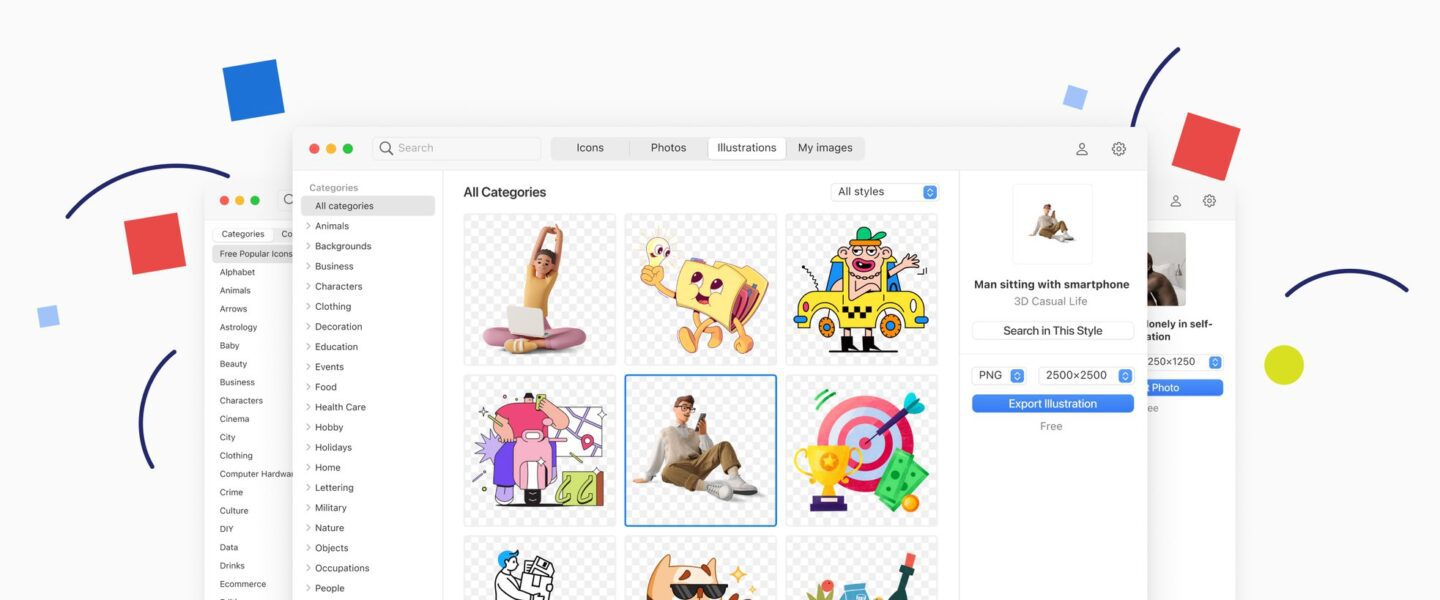Click the user icon in background window
This screenshot has height=600, width=1440.
tap(1175, 201)
